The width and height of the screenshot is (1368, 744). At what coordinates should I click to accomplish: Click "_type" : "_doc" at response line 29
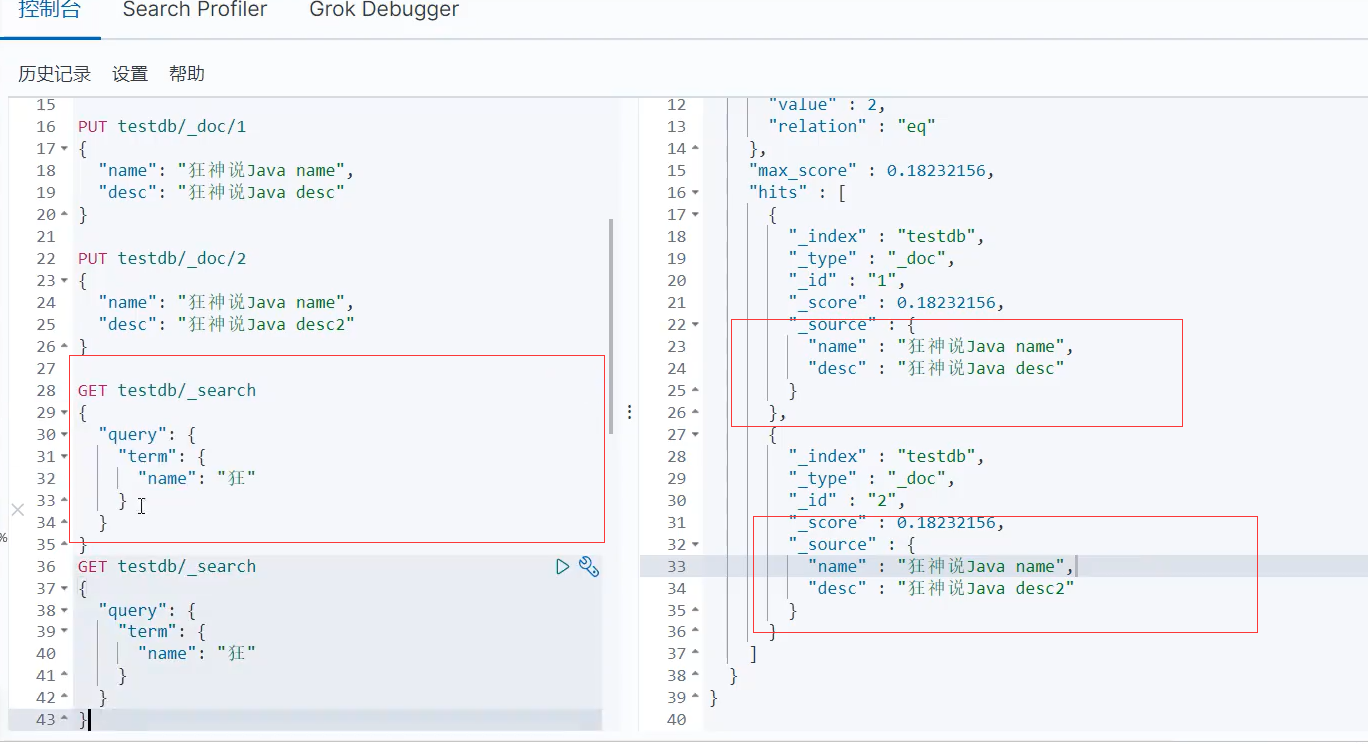click(x=872, y=479)
